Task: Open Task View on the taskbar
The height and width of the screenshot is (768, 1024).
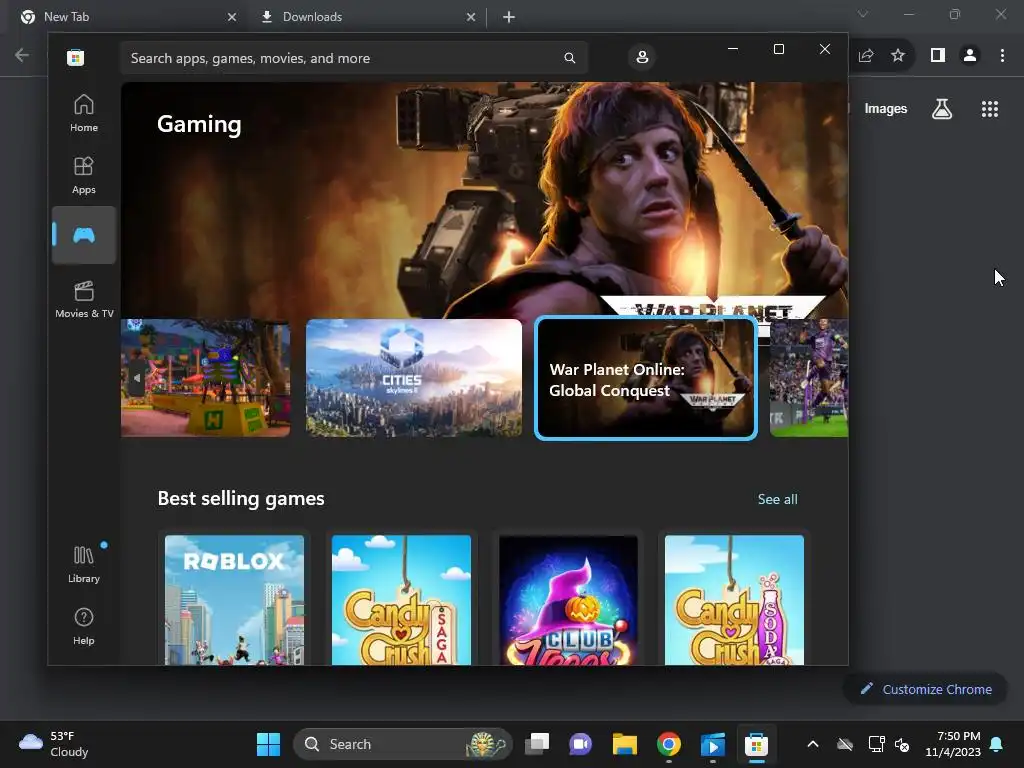Action: [537, 744]
